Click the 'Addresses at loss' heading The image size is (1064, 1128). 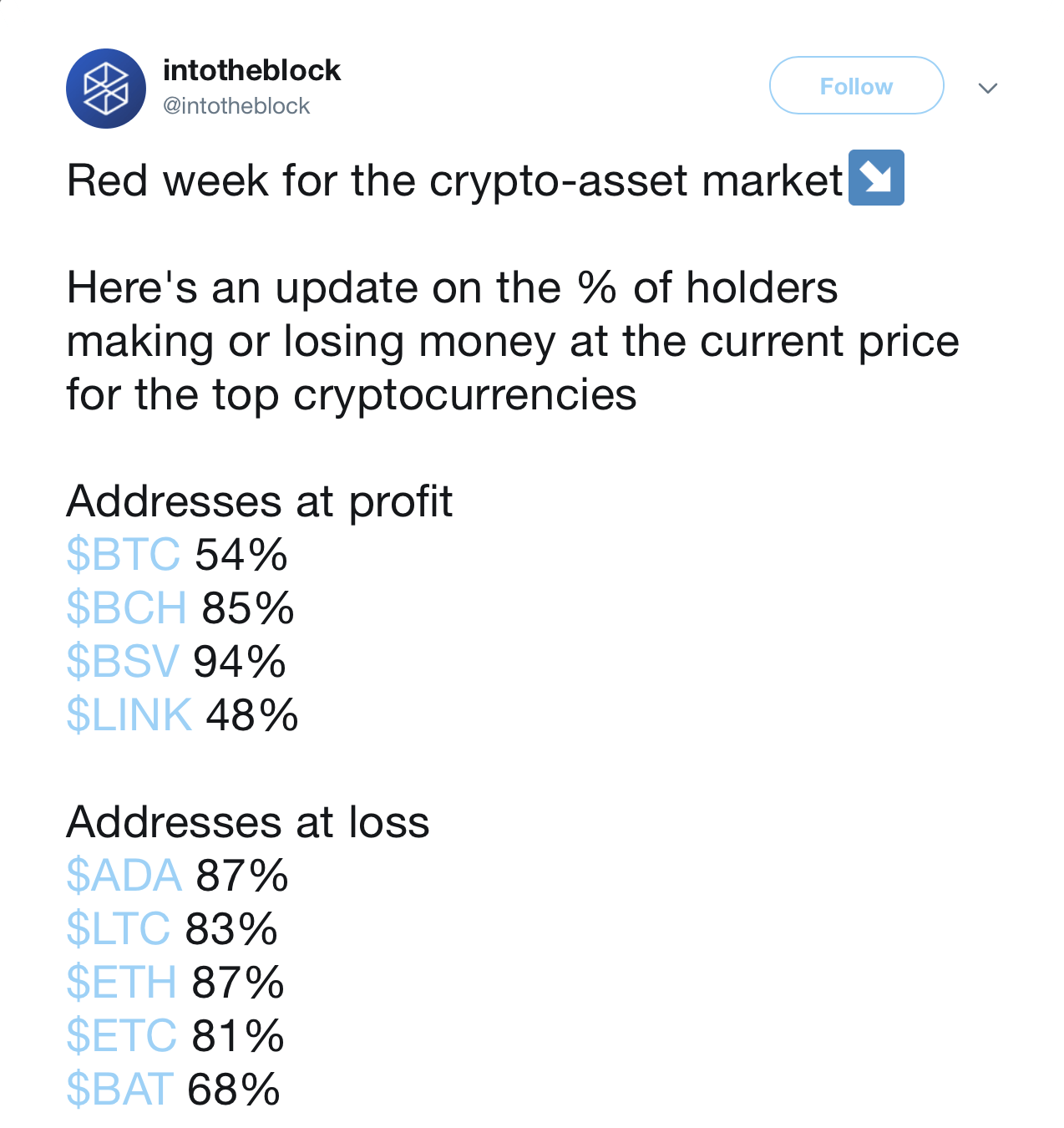pos(248,822)
